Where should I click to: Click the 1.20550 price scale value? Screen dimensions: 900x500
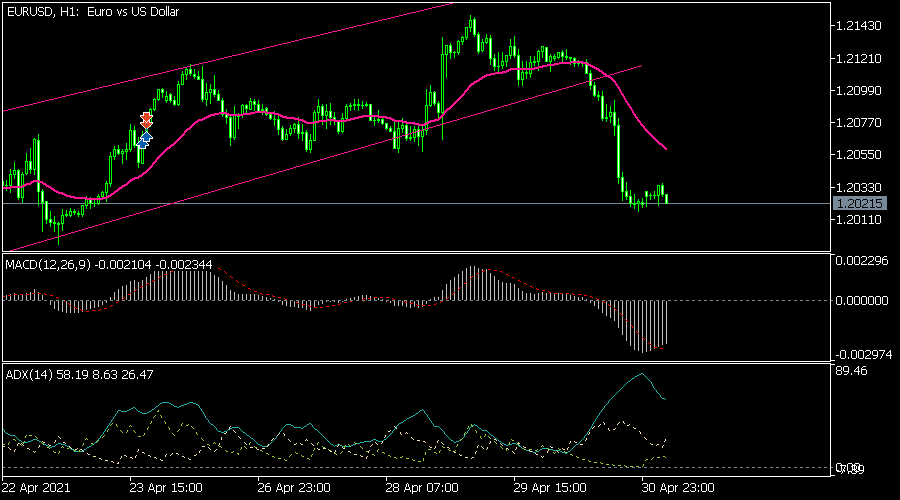point(859,155)
